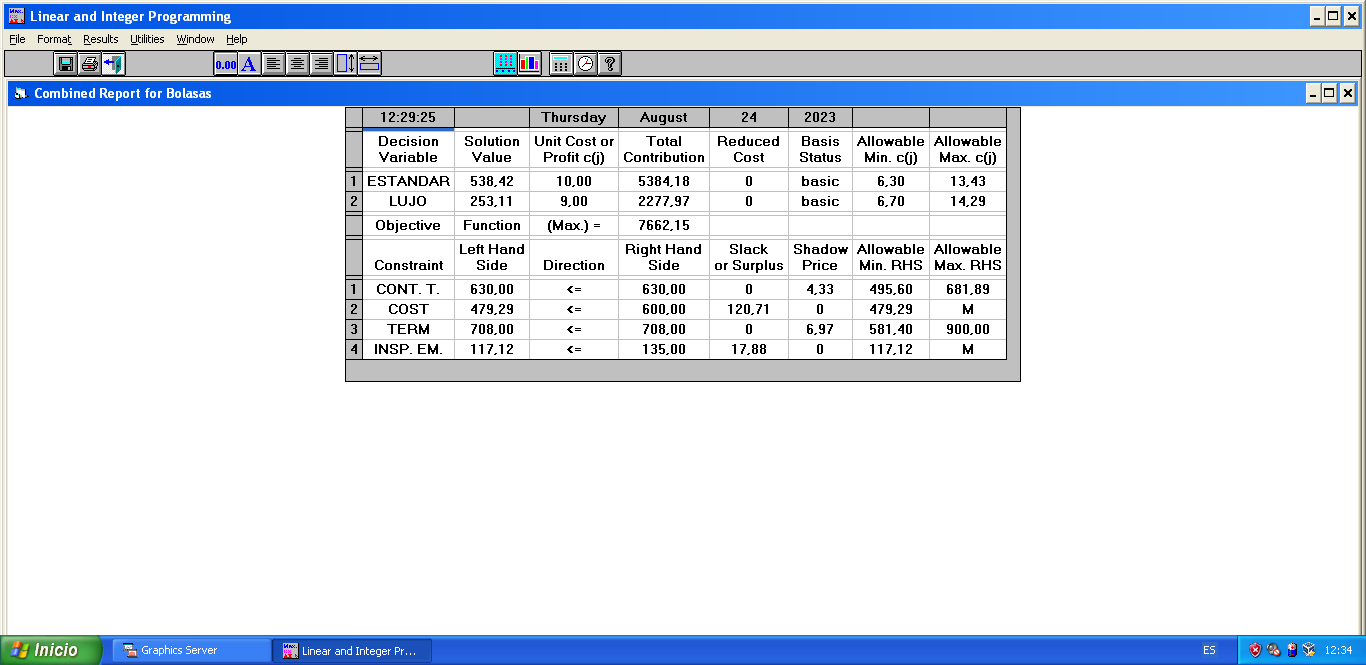
Task: Show results table grid icon
Action: pos(505,64)
